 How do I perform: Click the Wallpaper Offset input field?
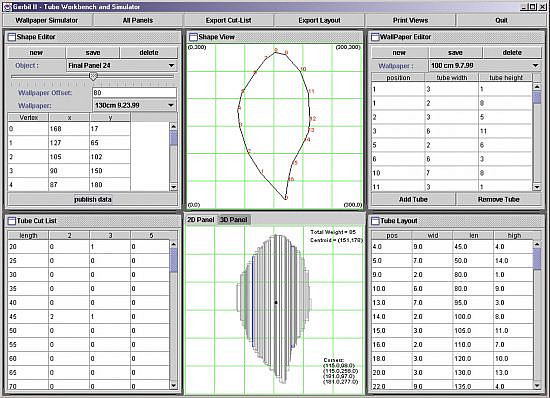(x=134, y=93)
